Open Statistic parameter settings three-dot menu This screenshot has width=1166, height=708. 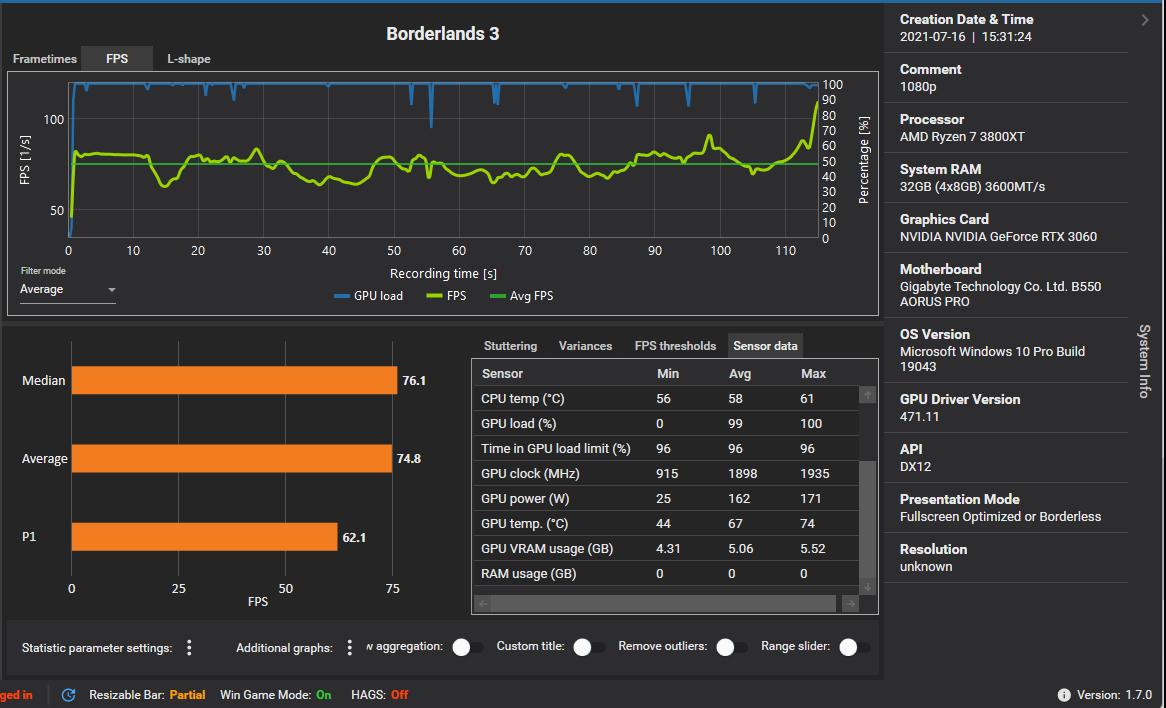coord(190,648)
